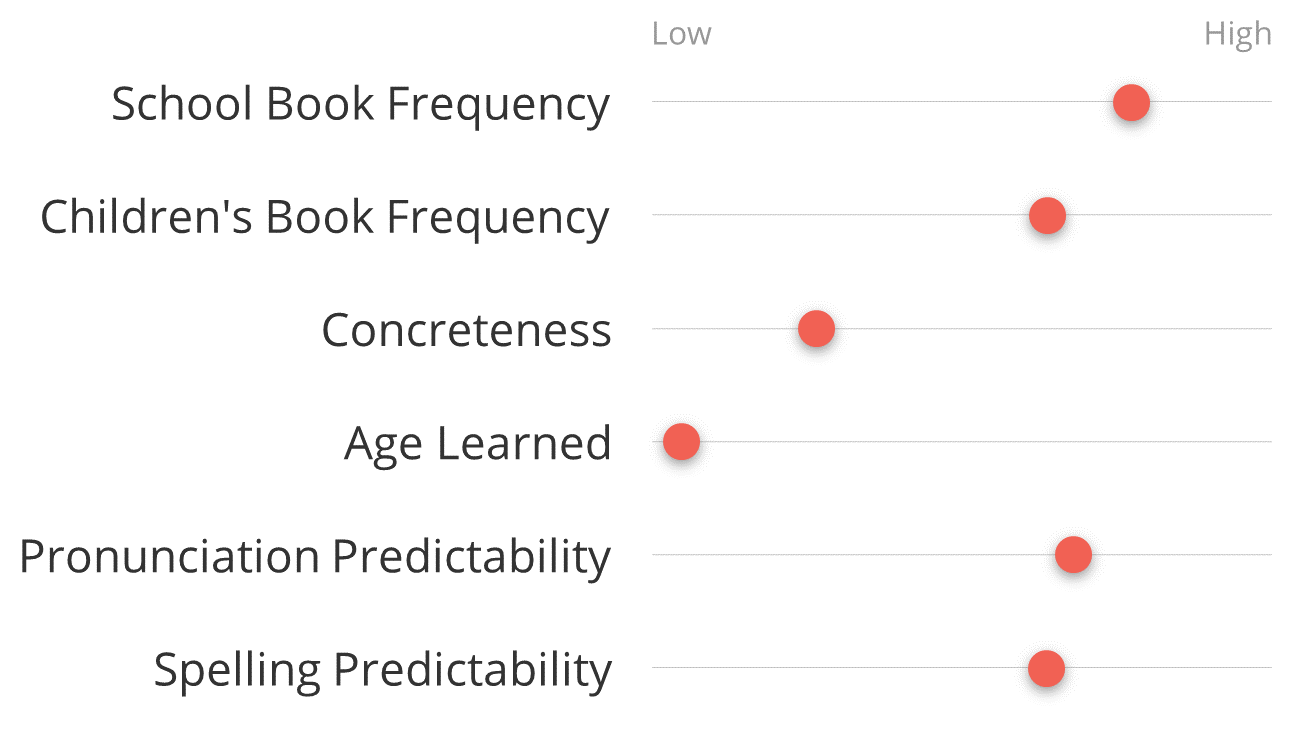The height and width of the screenshot is (731, 1306).
Task: Click the Low scale heading
Action: [681, 34]
